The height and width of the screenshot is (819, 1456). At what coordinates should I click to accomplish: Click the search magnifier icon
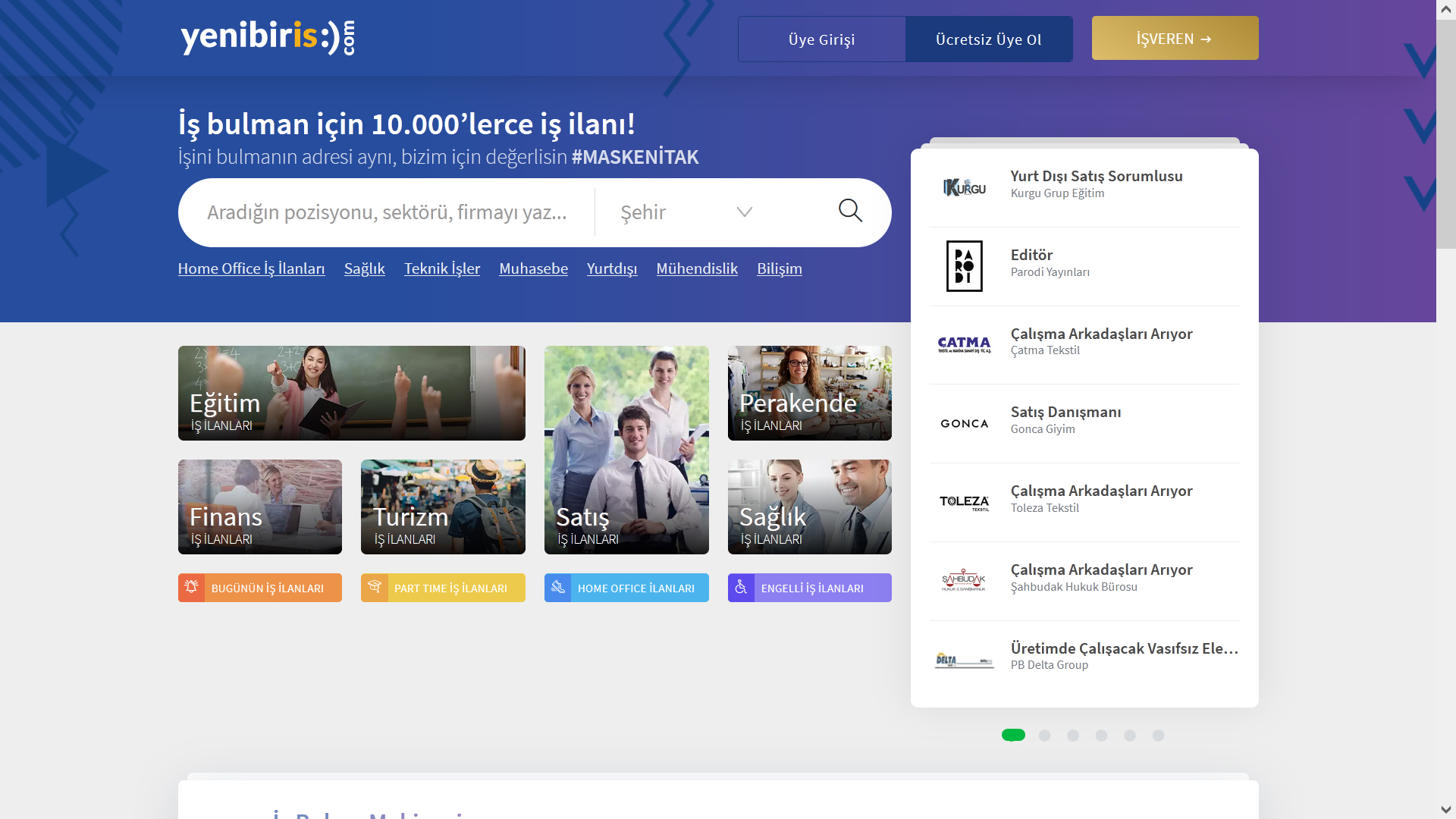[x=850, y=210]
